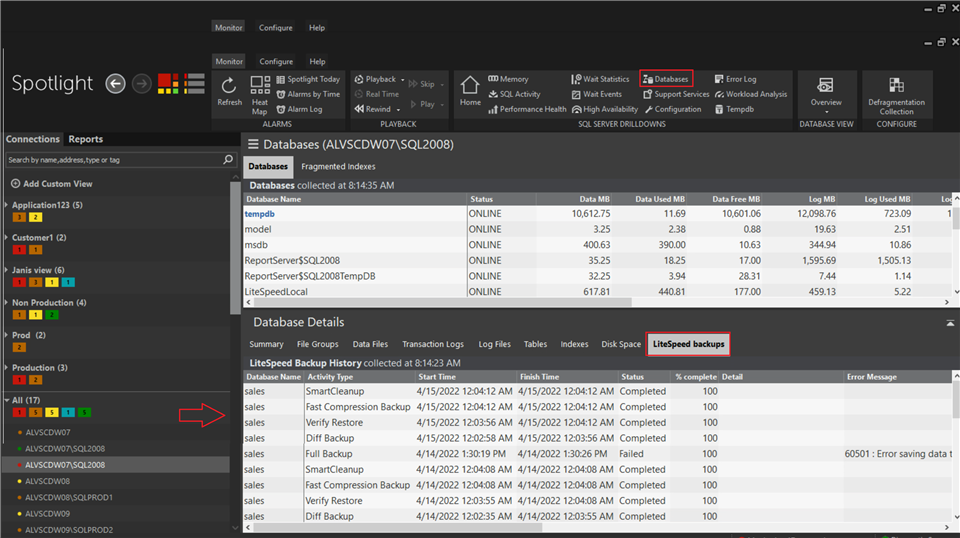Select the ALVSCDW08 connection

[47, 481]
